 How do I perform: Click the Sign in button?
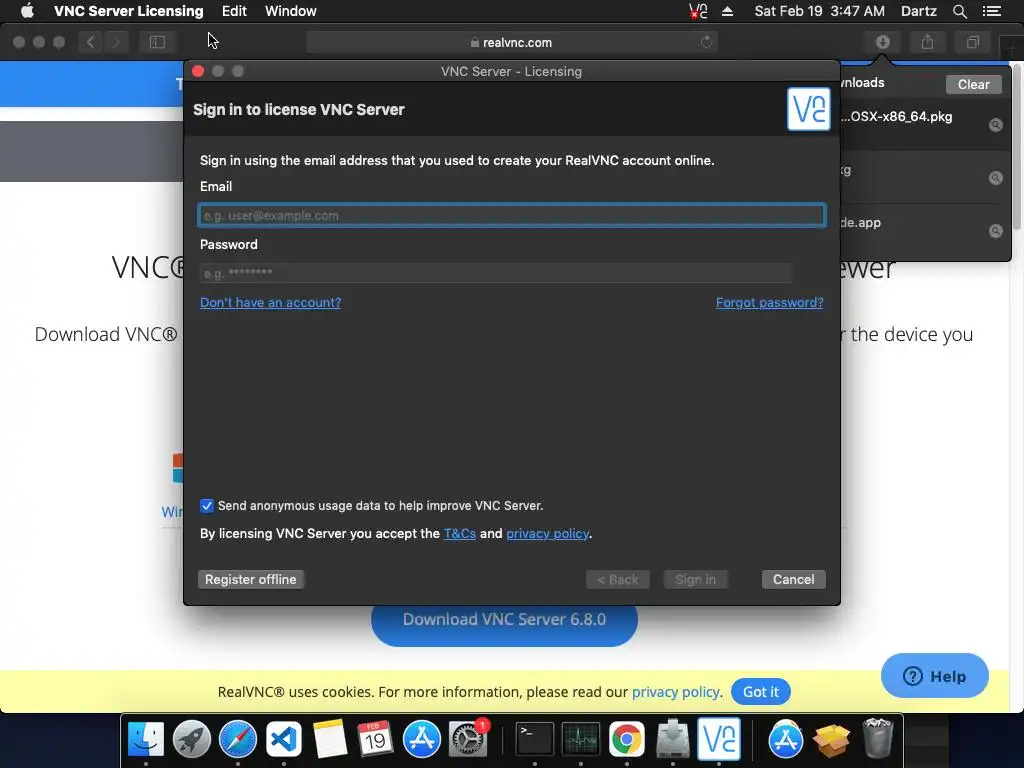click(696, 579)
